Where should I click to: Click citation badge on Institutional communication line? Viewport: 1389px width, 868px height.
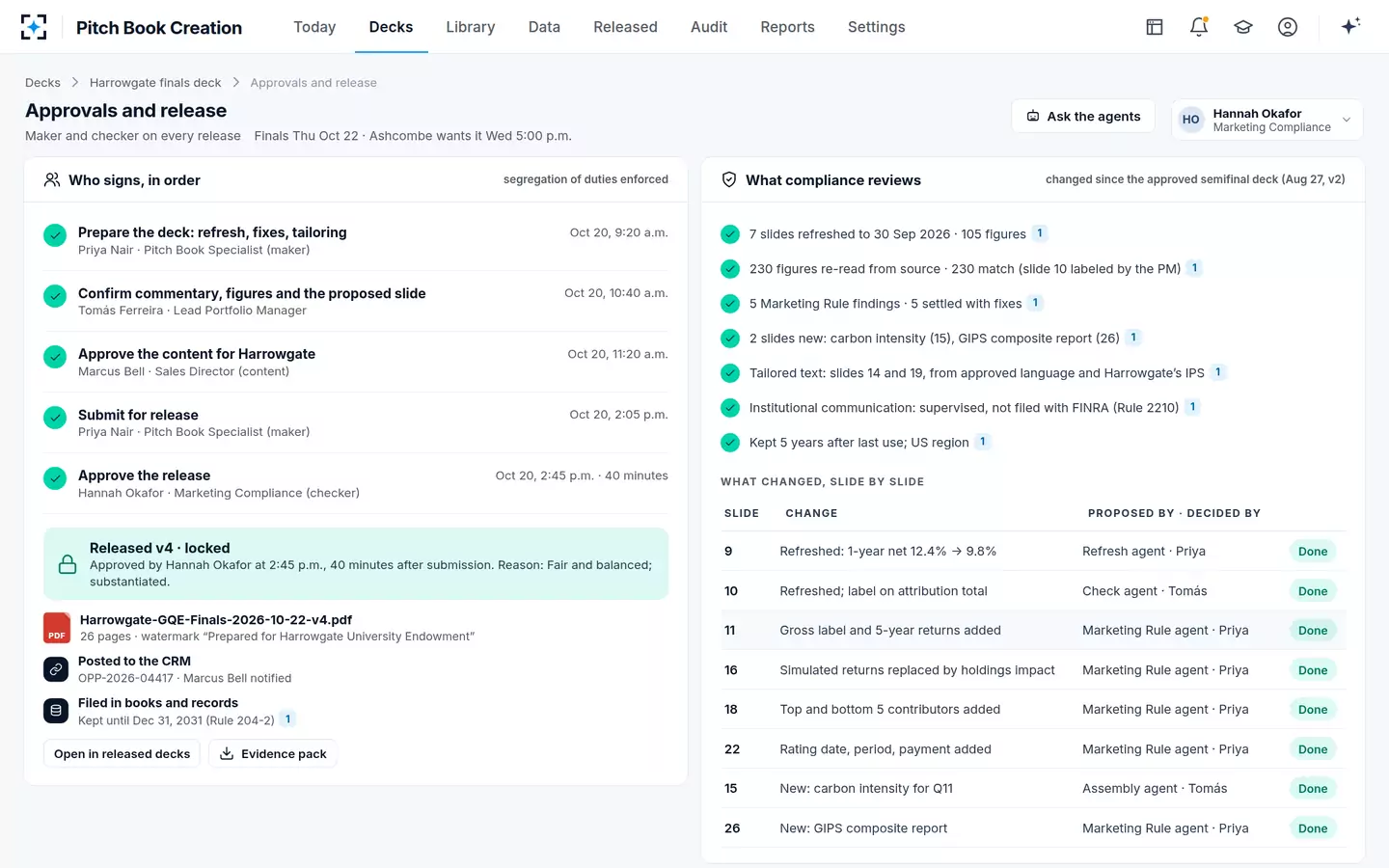click(x=1192, y=407)
